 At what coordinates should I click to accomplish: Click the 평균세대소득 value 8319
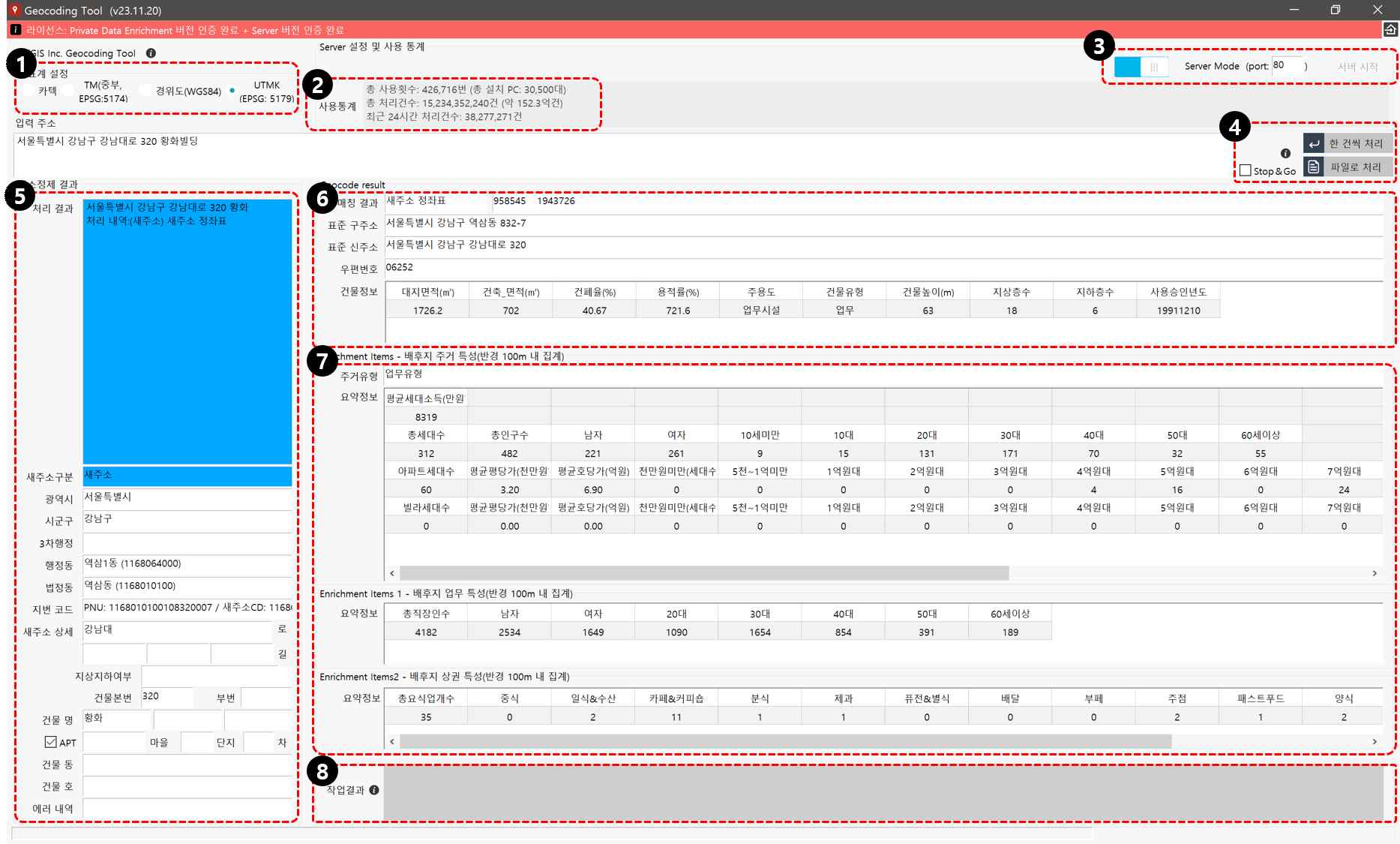pyautogui.click(x=426, y=417)
